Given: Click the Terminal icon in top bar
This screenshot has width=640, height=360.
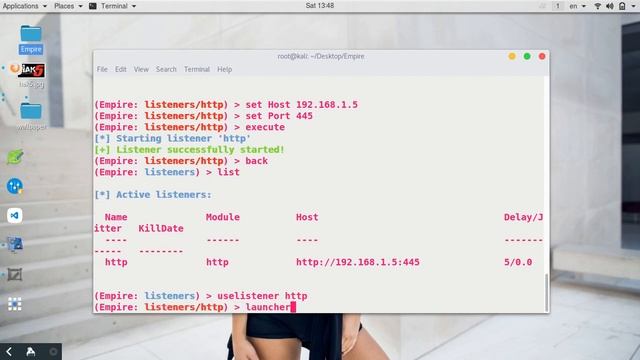Looking at the screenshot, I should [93, 6].
